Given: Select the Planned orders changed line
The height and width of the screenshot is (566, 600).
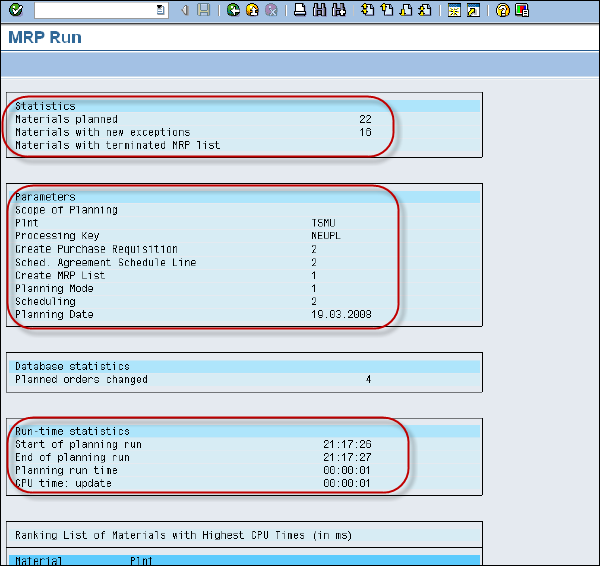Looking at the screenshot, I should tap(82, 380).
